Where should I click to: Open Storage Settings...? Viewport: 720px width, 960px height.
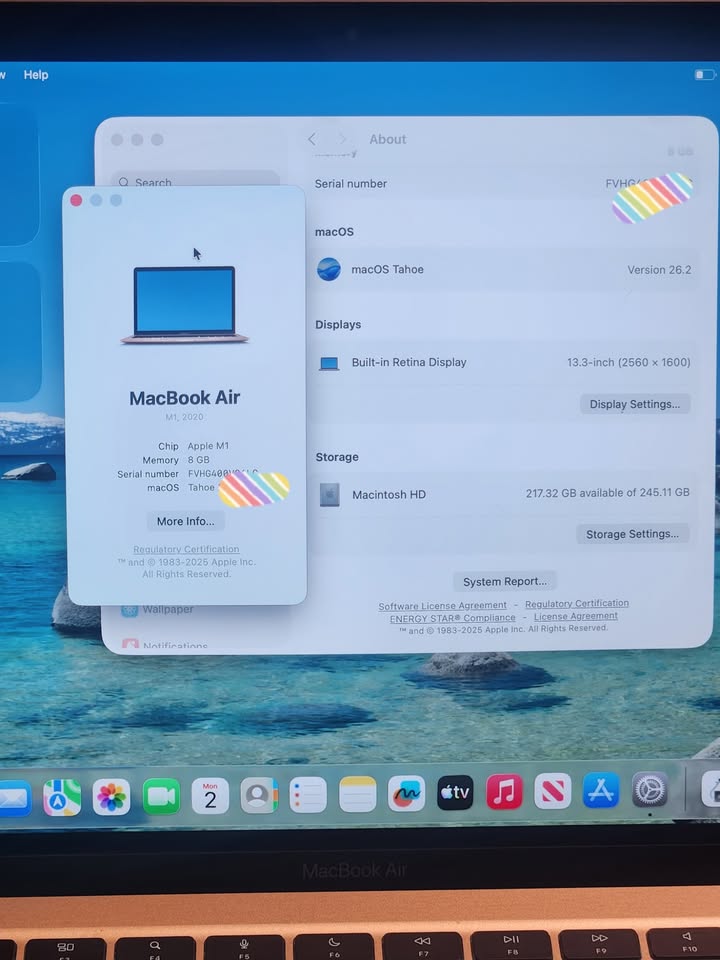pyautogui.click(x=632, y=534)
